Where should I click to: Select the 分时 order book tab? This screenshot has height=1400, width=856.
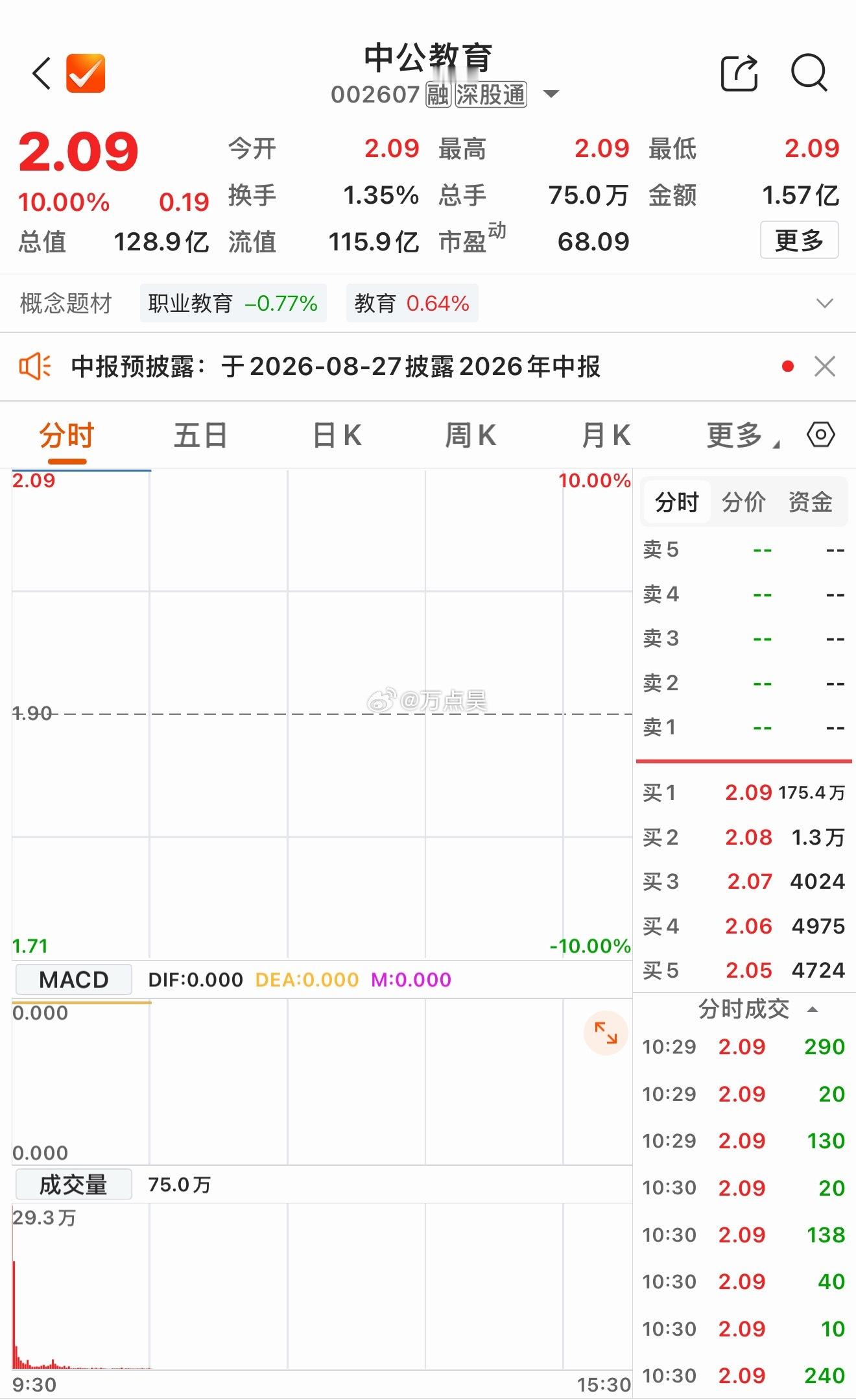(676, 502)
